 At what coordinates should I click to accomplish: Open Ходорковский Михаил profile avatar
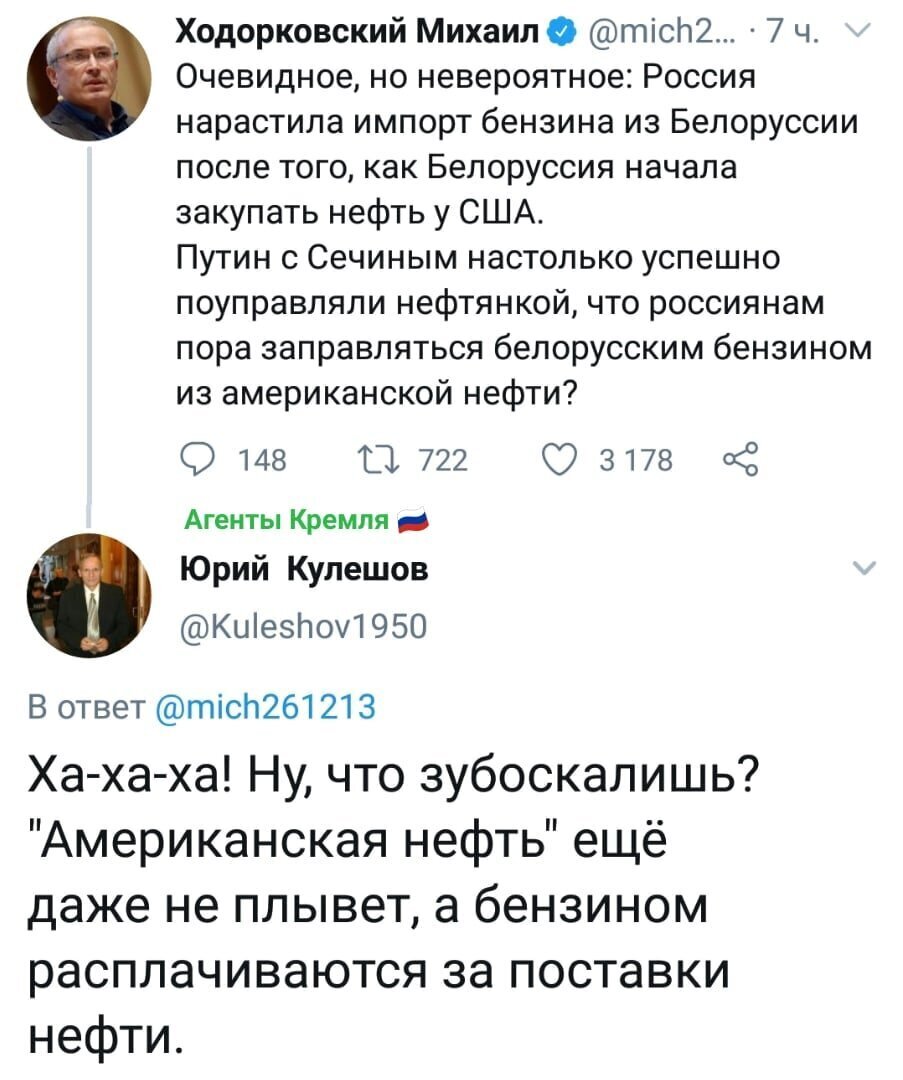[88, 78]
